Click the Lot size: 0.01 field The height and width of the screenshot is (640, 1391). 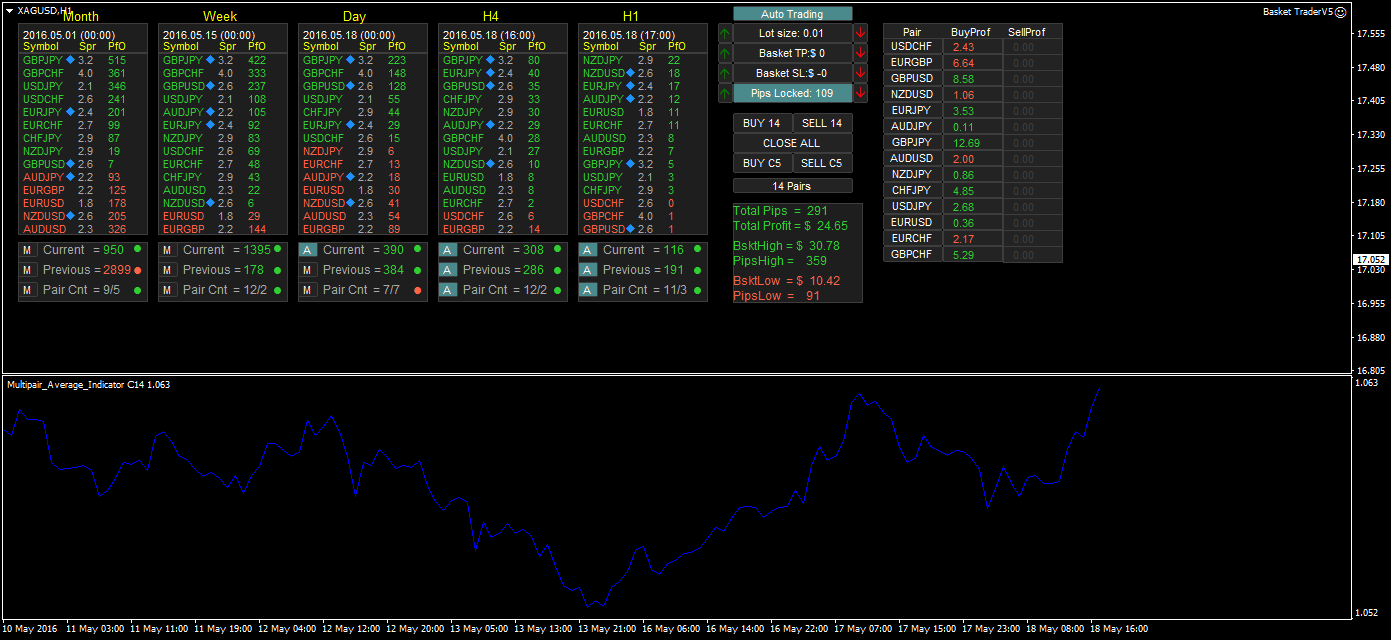tap(793, 33)
